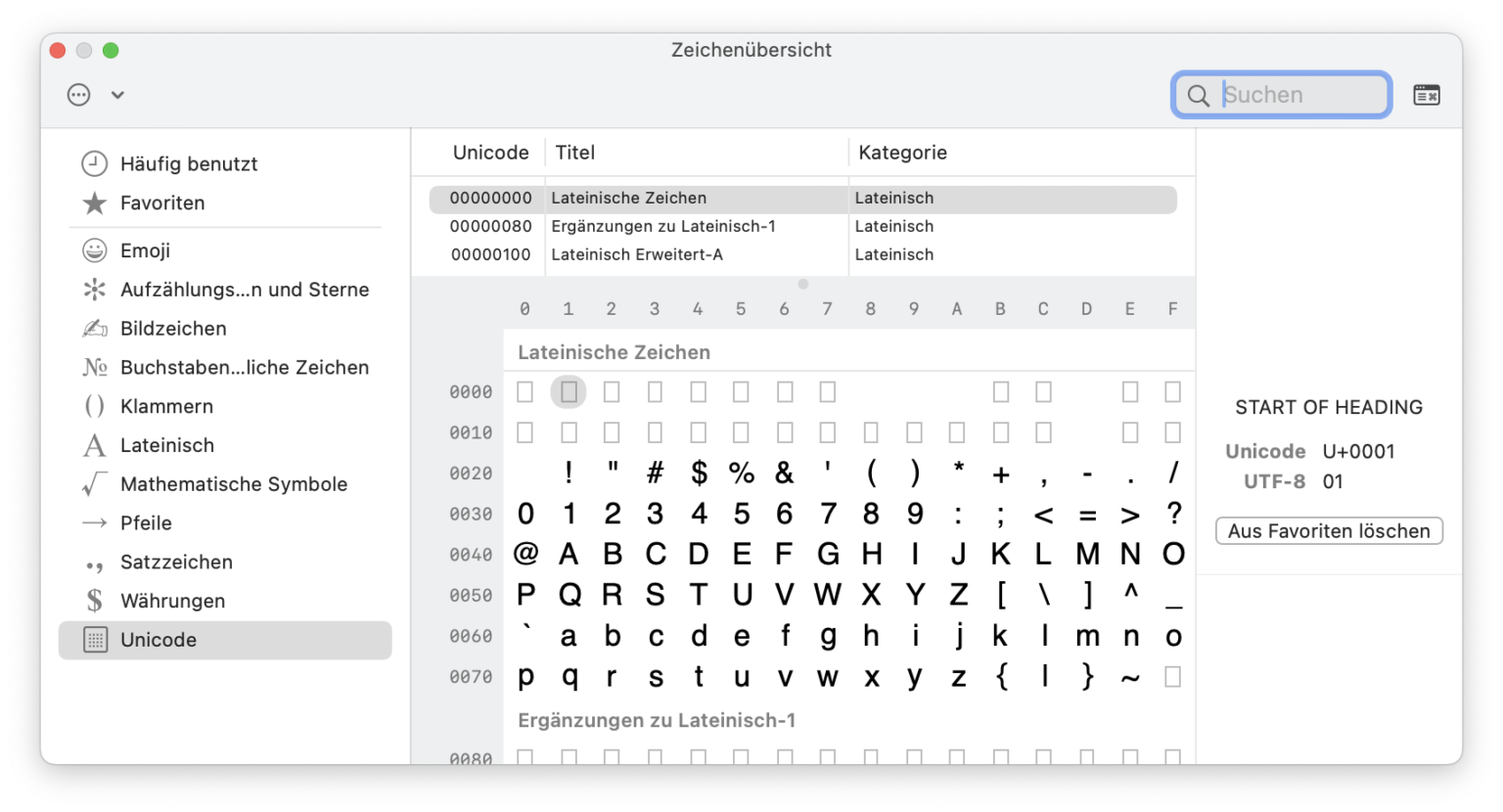Open the Währungen currency category
Image resolution: width=1503 pixels, height=812 pixels.
pyautogui.click(x=173, y=600)
